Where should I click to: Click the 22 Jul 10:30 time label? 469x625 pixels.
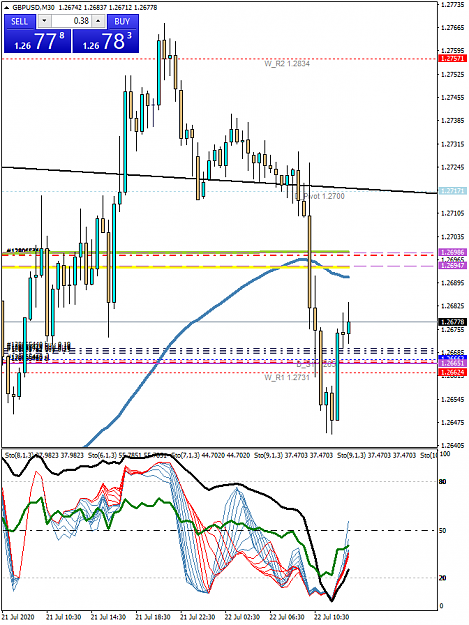click(x=332, y=617)
